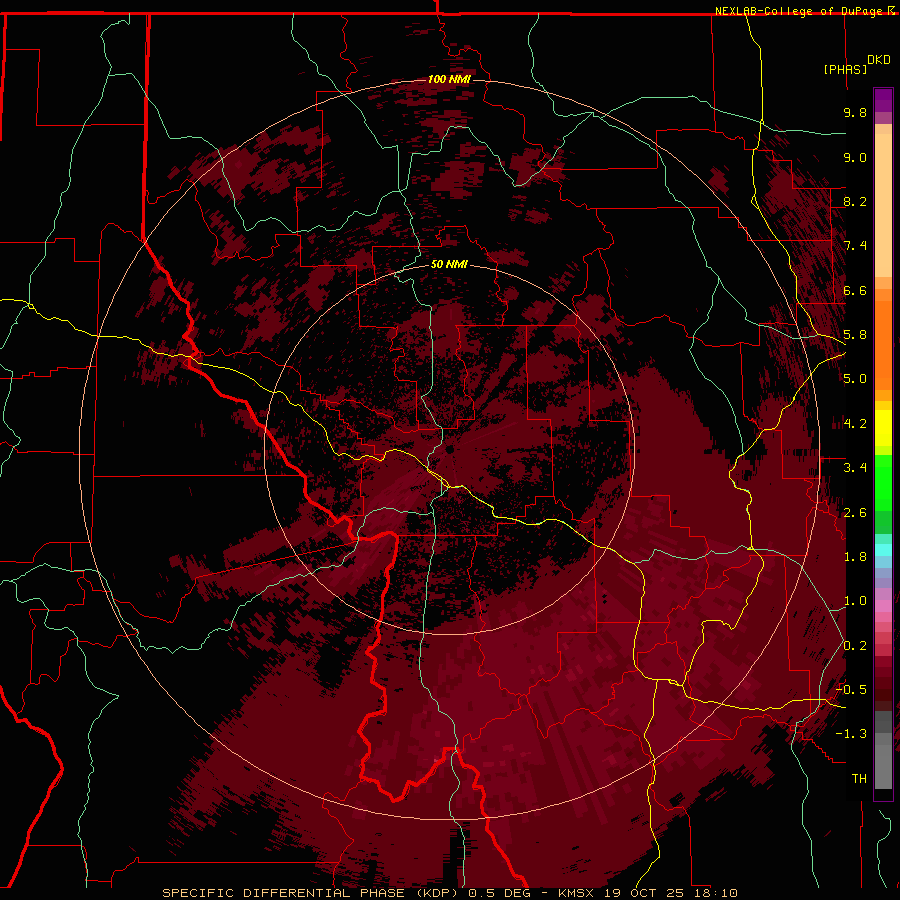Screen dimensions: 900x900
Task: Click the 8.2 legend value
Action: pos(855,201)
